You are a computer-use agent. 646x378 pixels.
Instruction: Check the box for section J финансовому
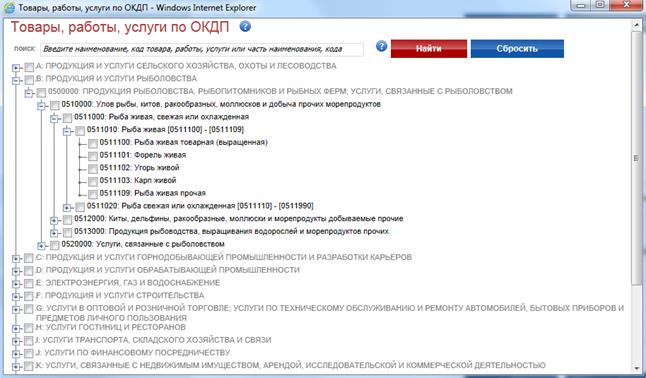click(28, 354)
